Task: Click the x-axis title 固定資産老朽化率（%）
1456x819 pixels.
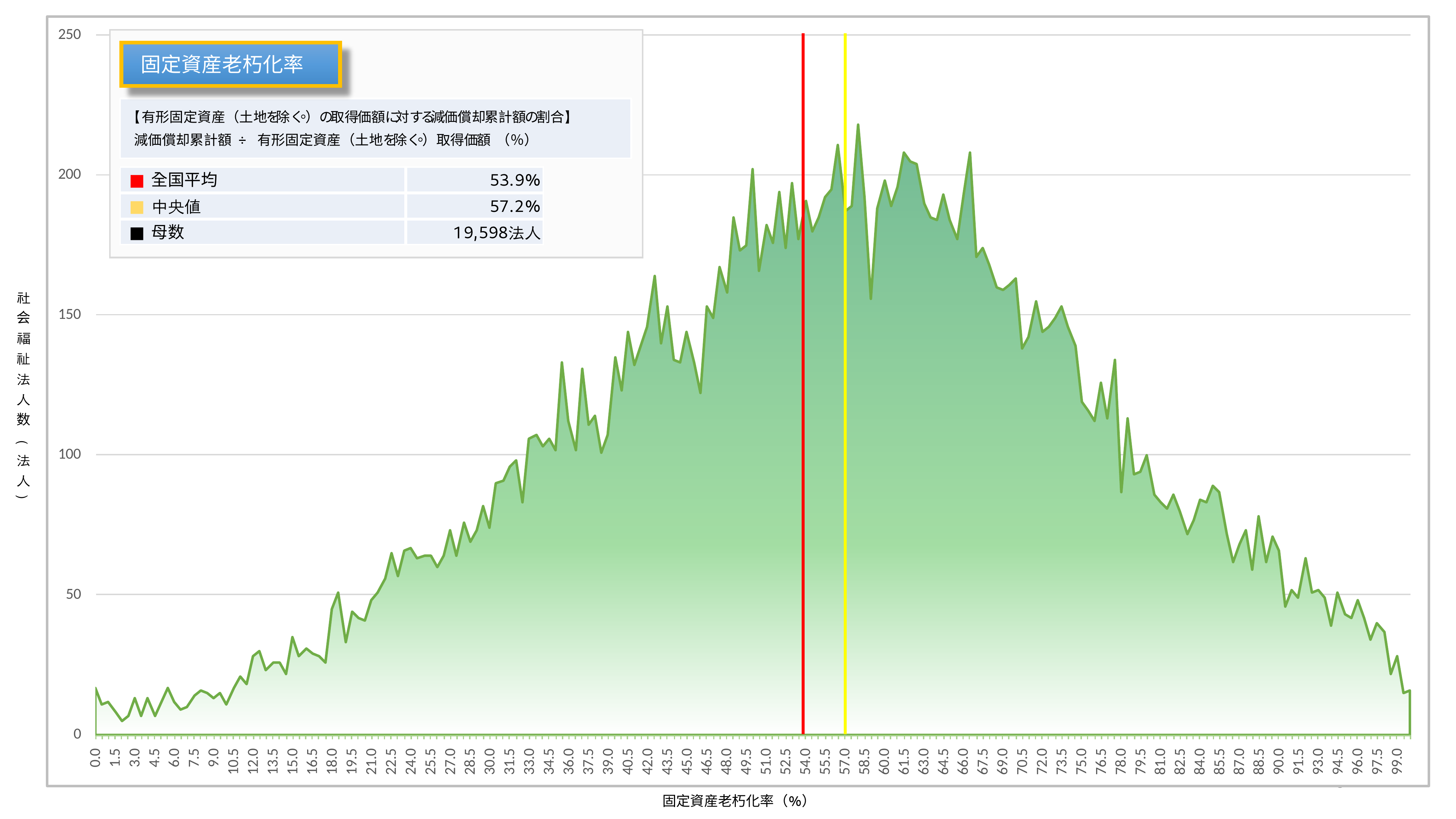Action: 735,801
